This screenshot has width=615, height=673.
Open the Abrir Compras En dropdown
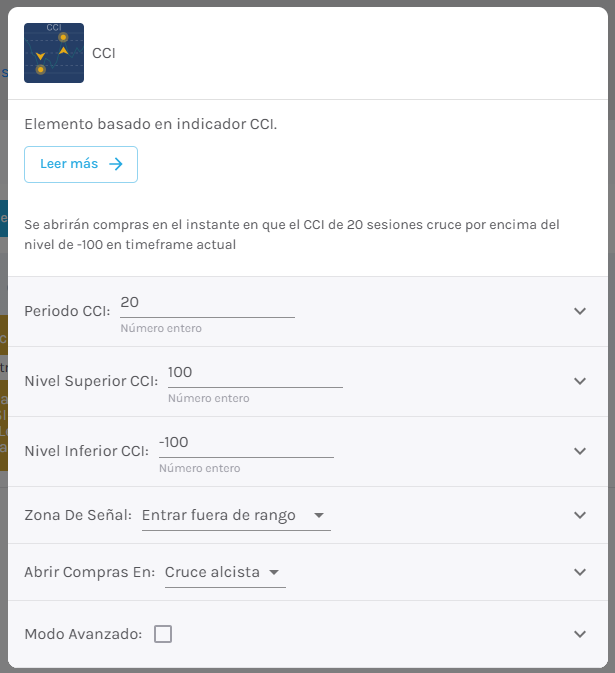[225, 573]
